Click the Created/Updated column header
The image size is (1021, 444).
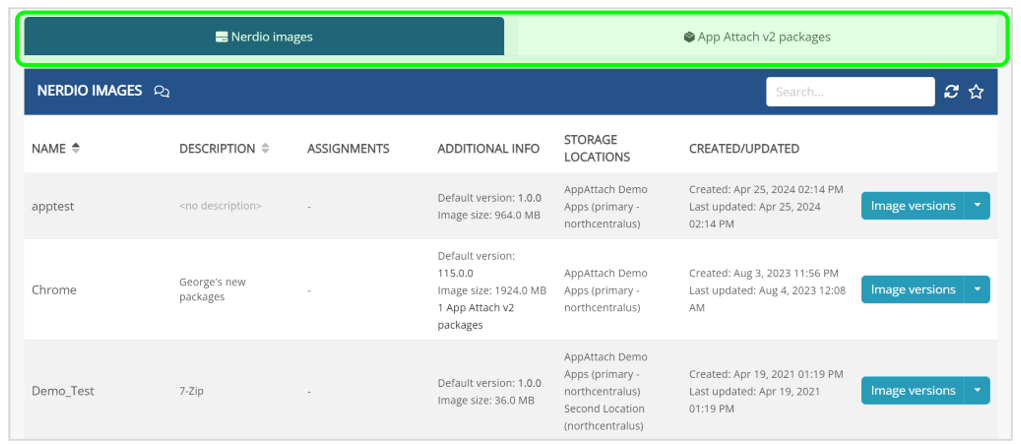click(744, 148)
